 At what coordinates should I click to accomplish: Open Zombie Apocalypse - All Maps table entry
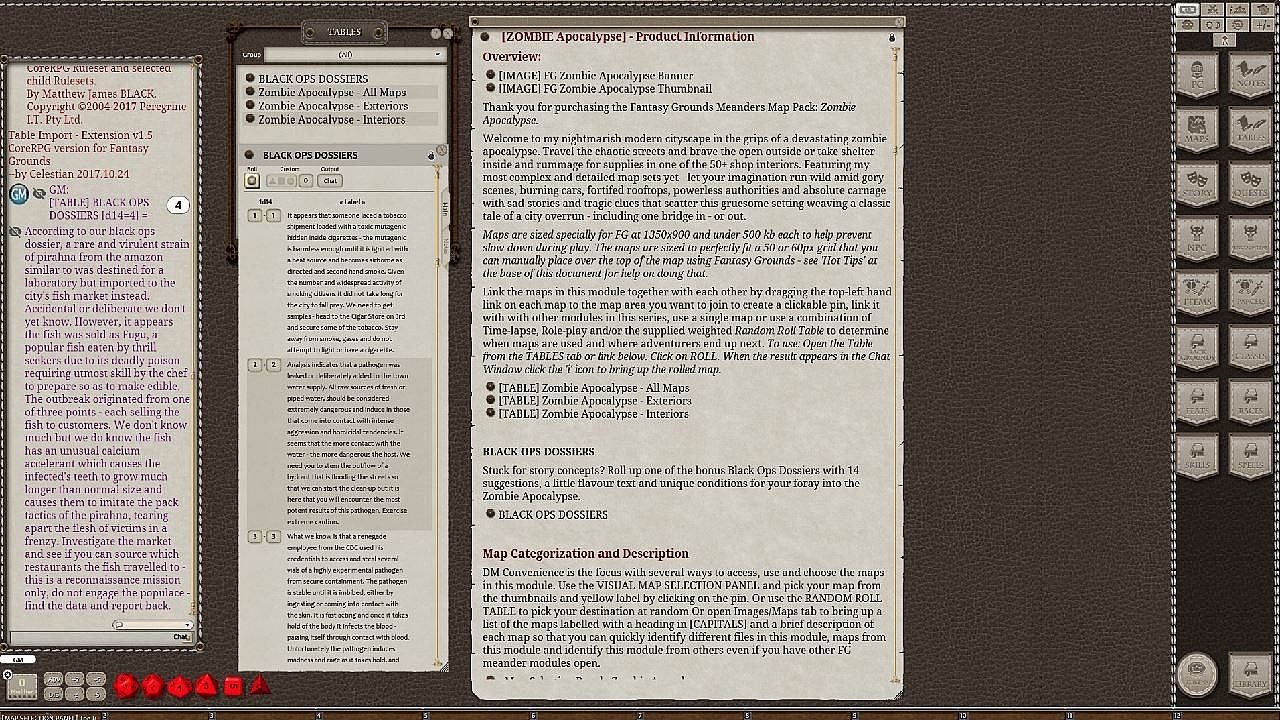(332, 92)
